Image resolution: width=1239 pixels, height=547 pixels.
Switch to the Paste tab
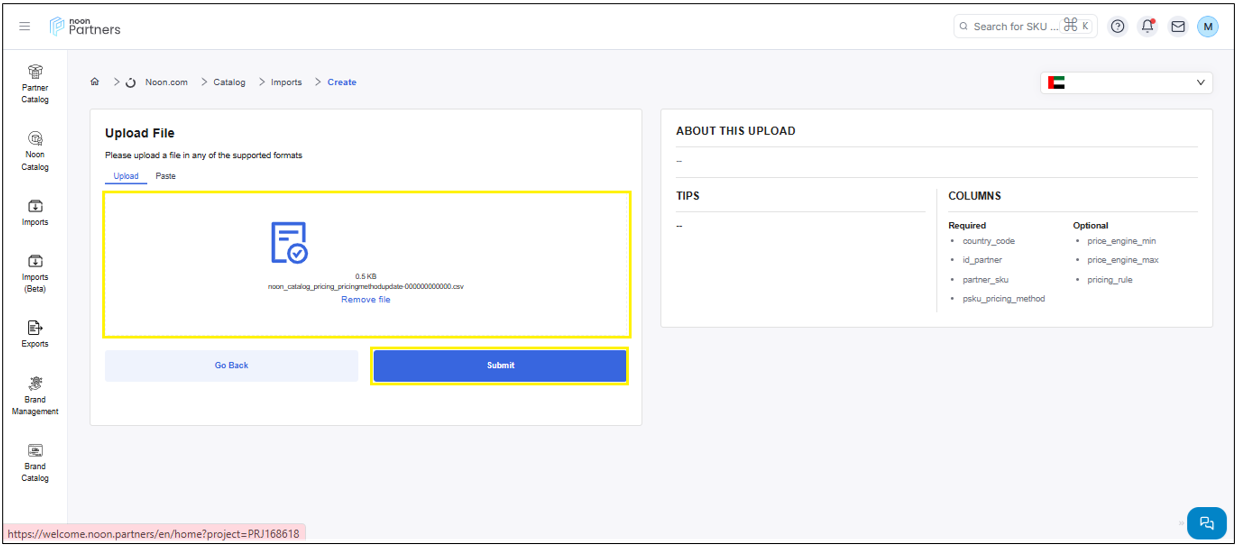coord(165,176)
